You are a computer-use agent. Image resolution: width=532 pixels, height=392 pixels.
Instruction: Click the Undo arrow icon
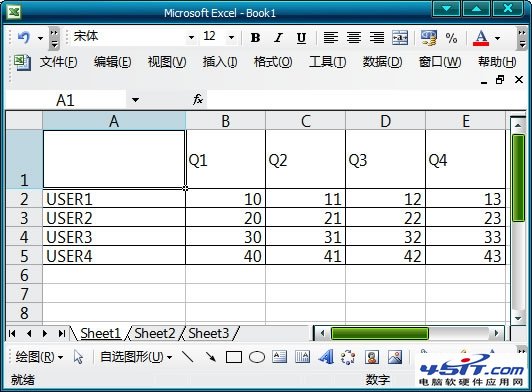[x=24, y=37]
